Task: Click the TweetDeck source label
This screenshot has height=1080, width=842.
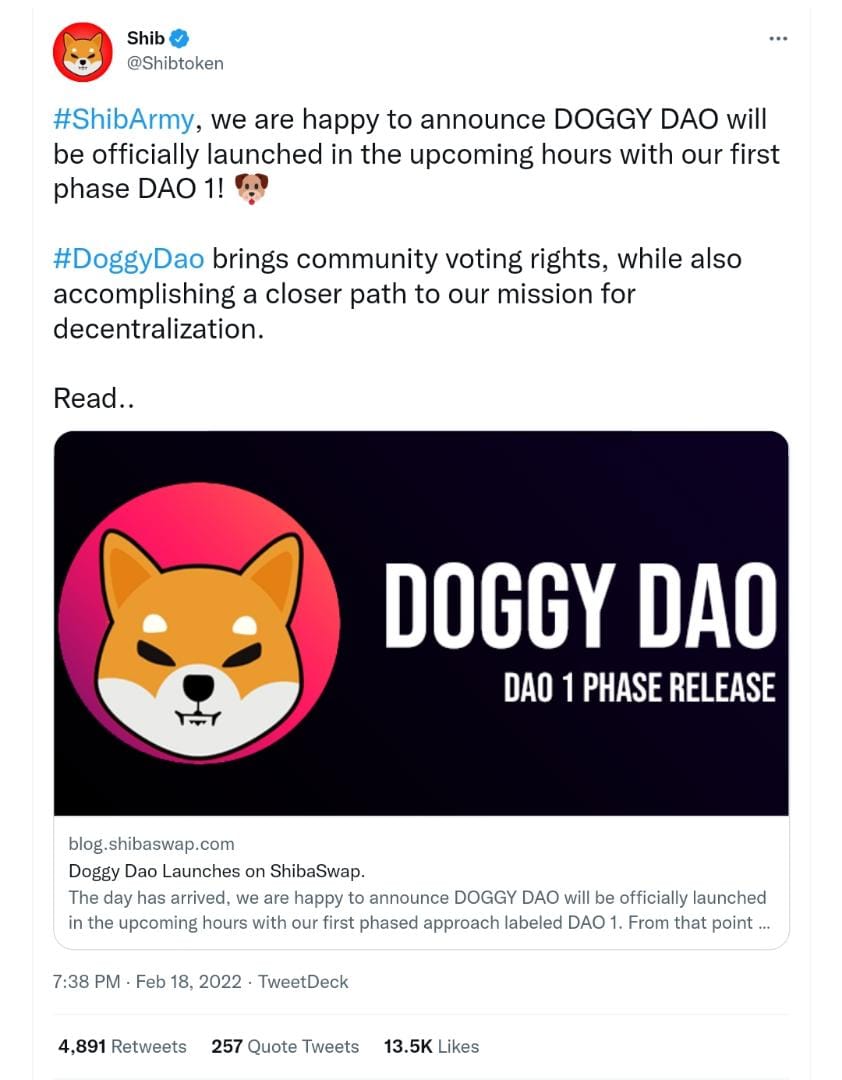Action: [304, 982]
